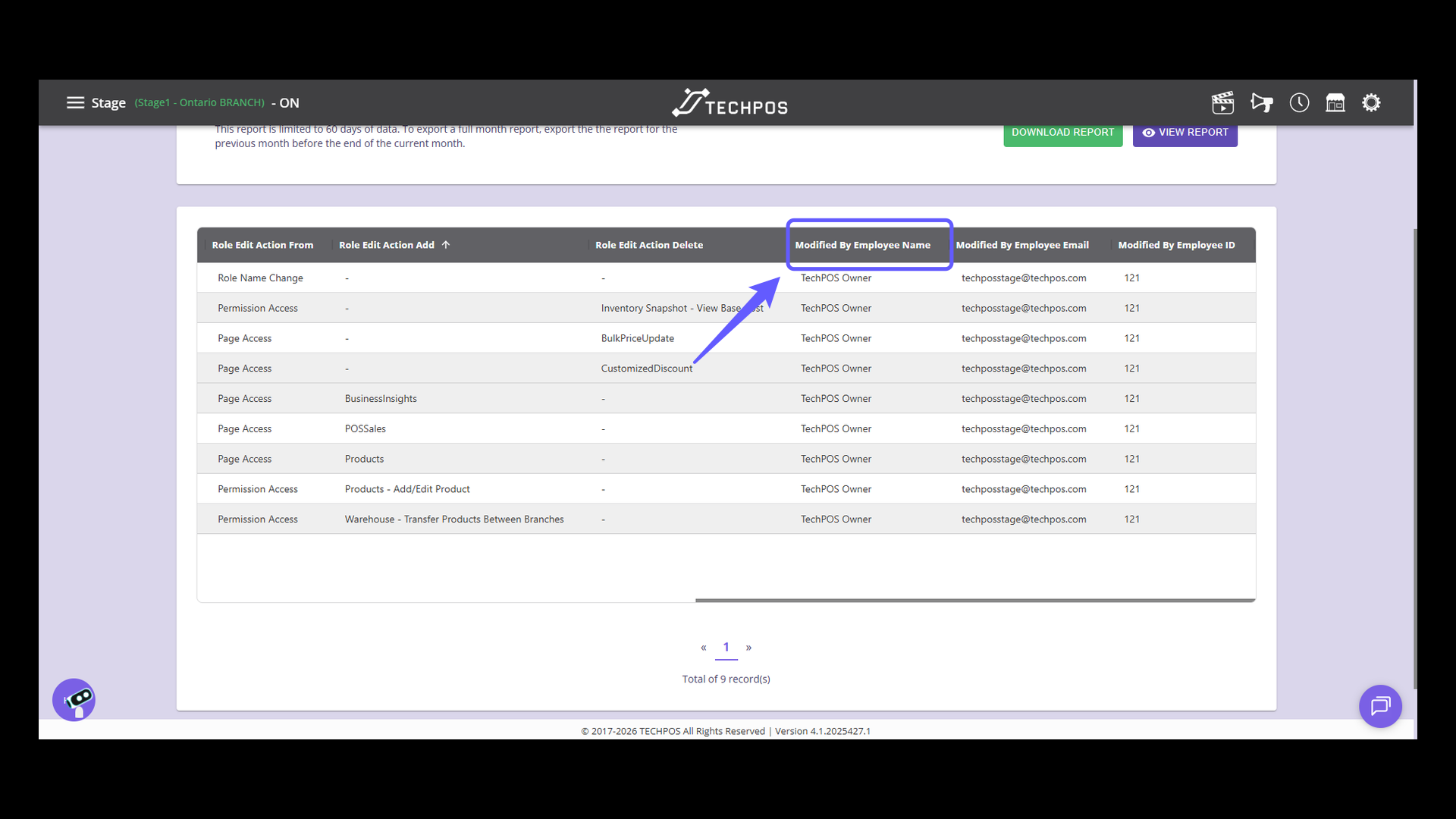Click the DOWNLOAD REPORT button
Screen dimensions: 1456x819
1062,132
